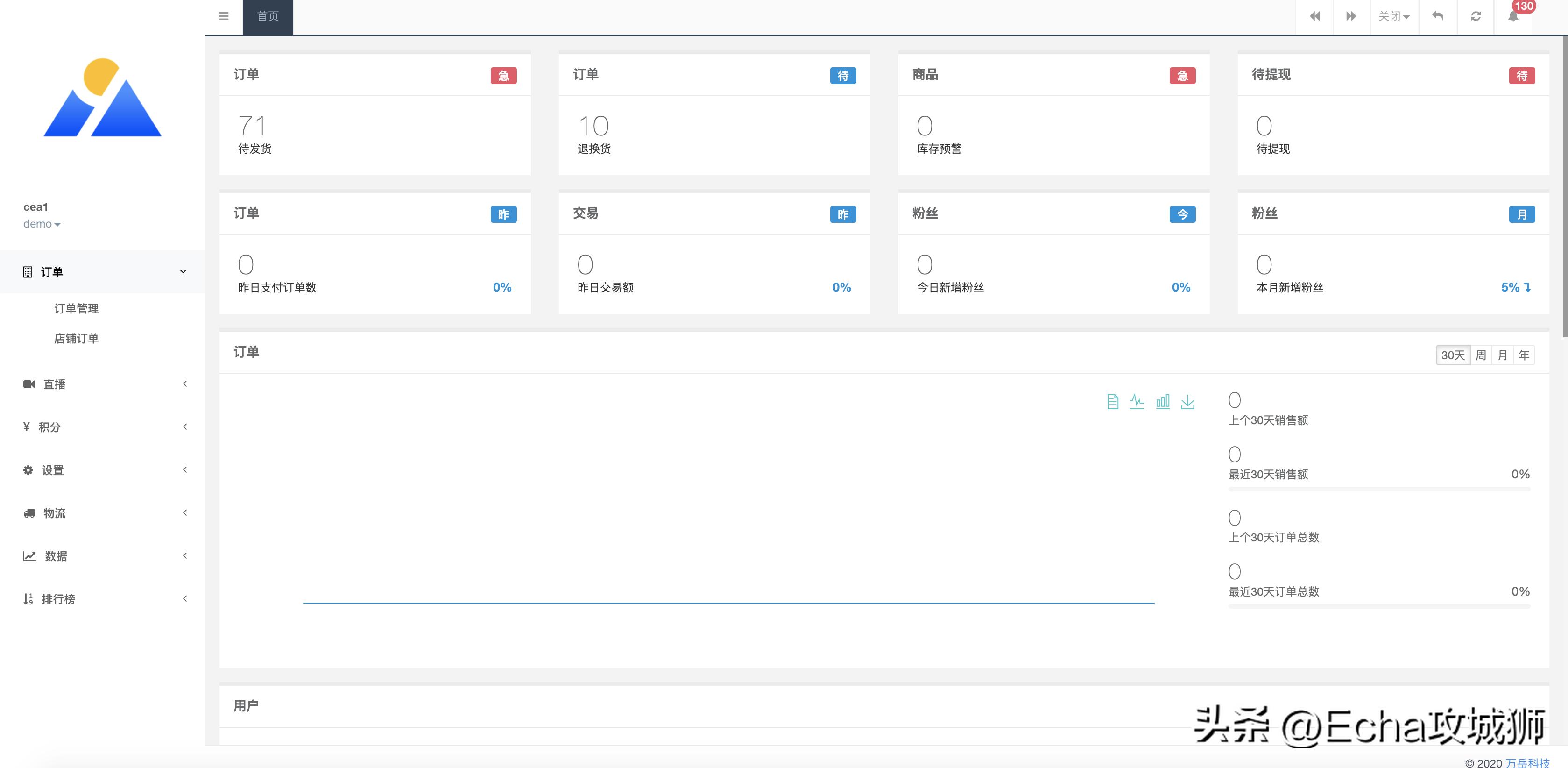The height and width of the screenshot is (768, 1568).
Task: Open the 关闭 dropdown menu
Action: point(1394,16)
